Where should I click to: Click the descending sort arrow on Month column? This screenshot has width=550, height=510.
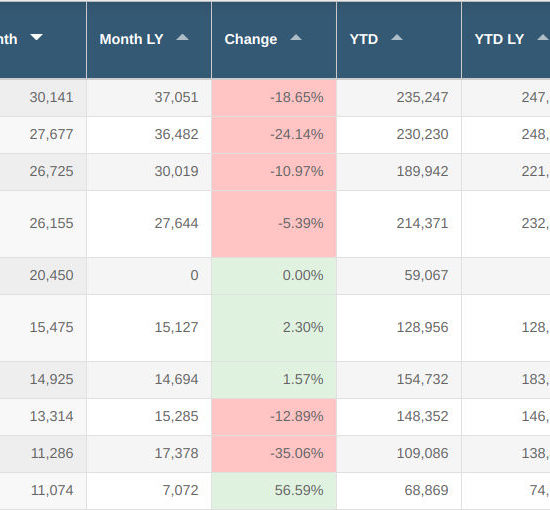pyautogui.click(x=36, y=37)
